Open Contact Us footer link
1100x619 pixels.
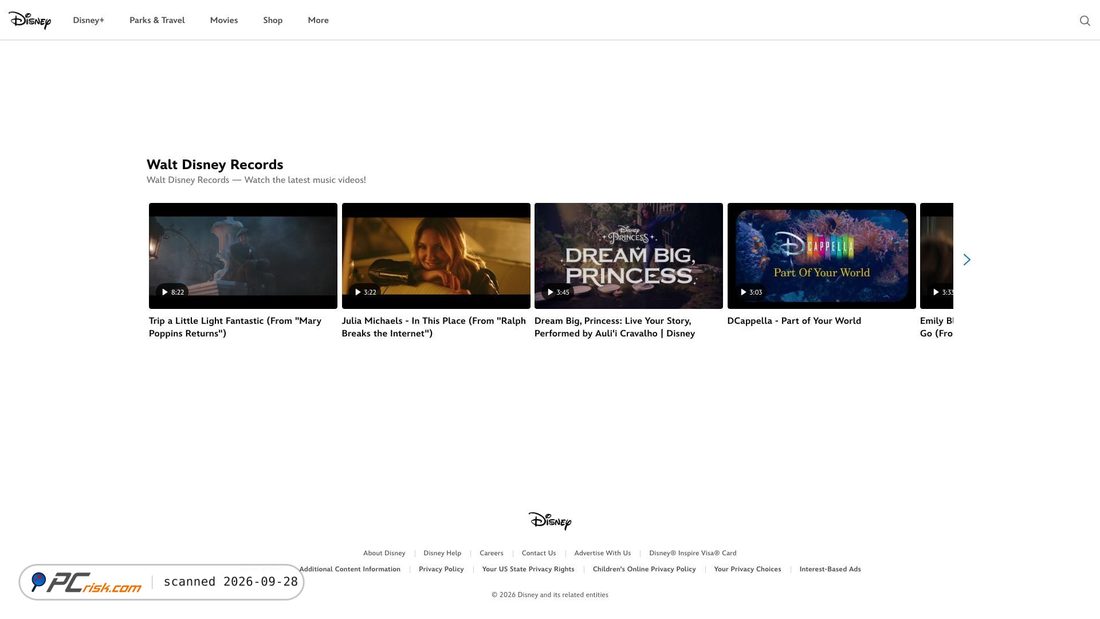coord(539,553)
